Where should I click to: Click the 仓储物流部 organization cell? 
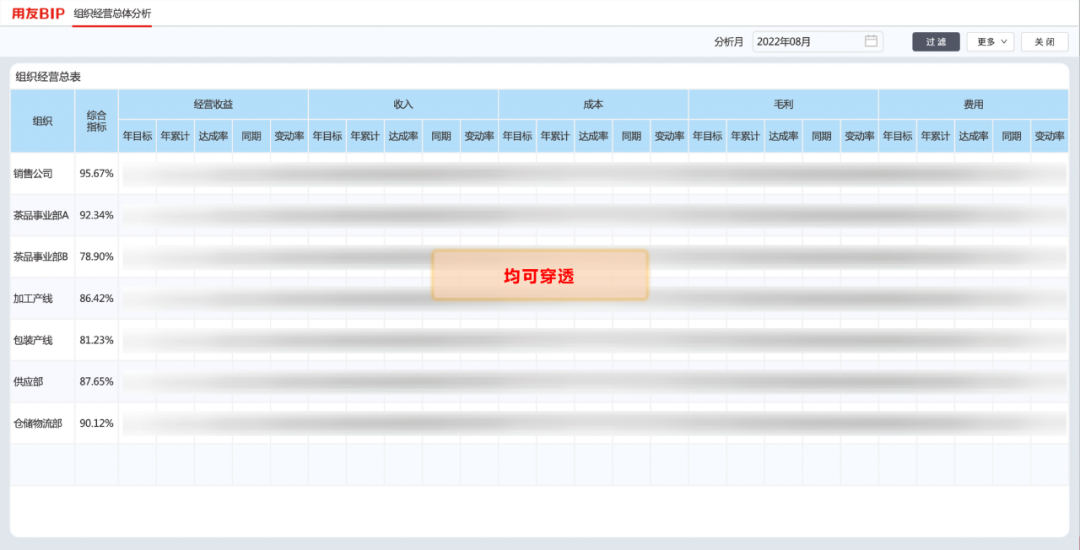tap(37, 423)
